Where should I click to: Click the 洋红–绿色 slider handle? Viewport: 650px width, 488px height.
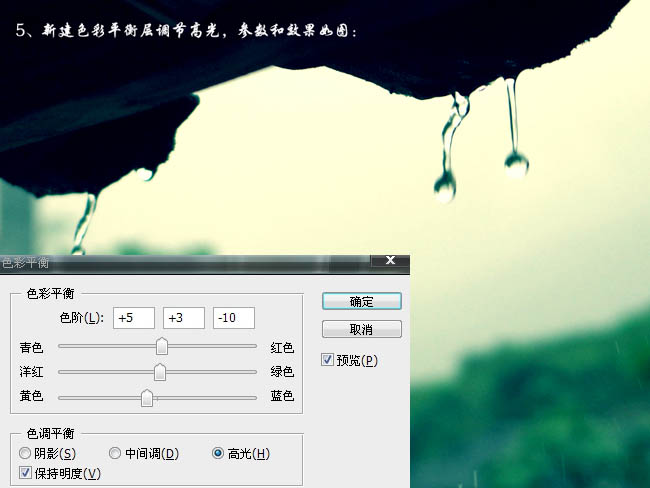click(159, 372)
